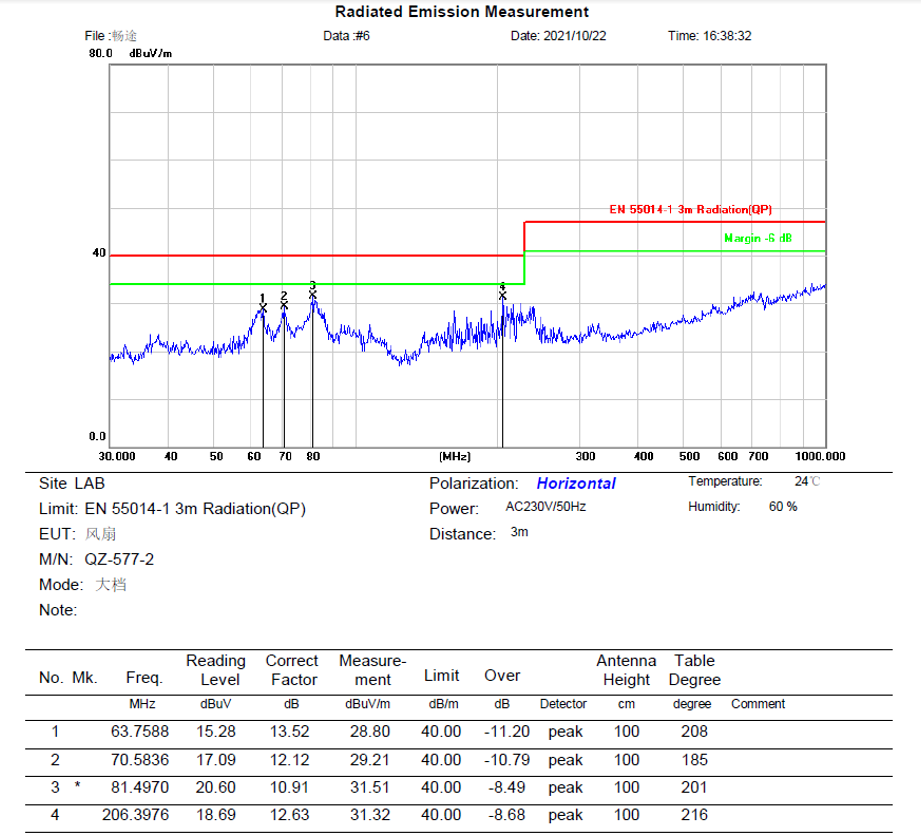The image size is (921, 840).
Task: Click over value -11.20
Action: 506,731
